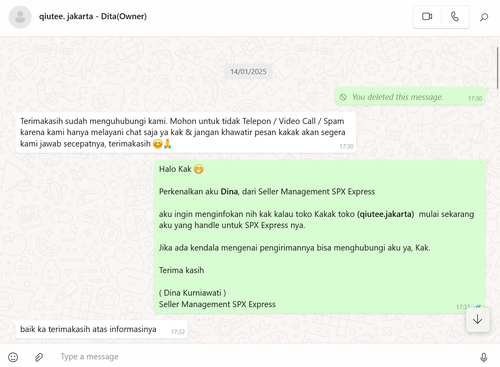Click the baik ka terimakasih message
This screenshot has height=367, width=500.
click(101, 329)
